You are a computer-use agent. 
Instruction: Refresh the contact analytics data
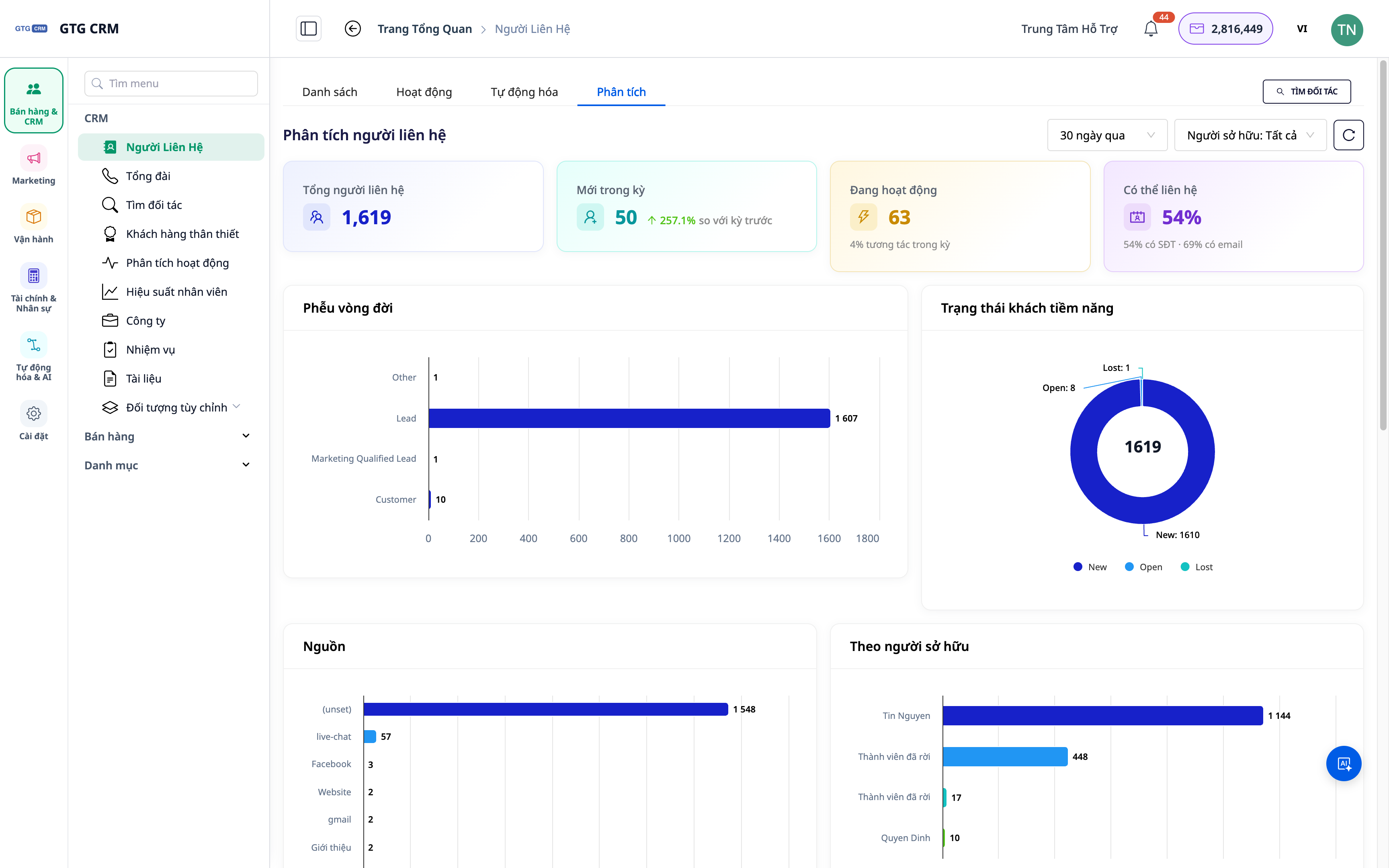[1348, 135]
